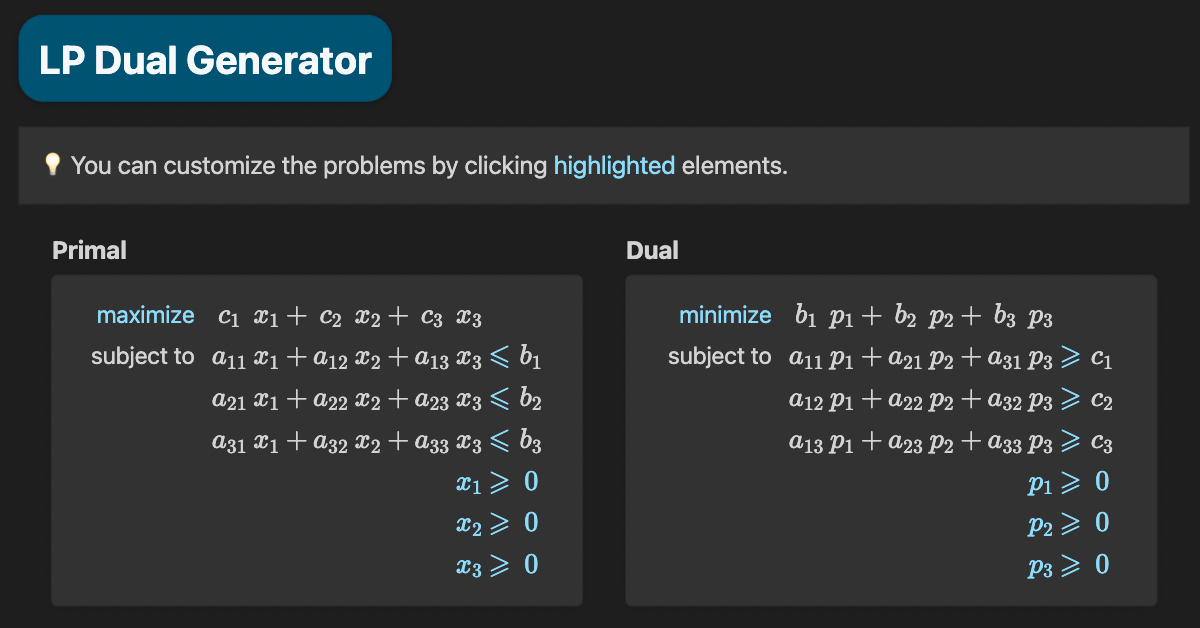Toggle the x₁ ⩾ 0 sign constraint
The width and height of the screenshot is (1200, 628).
click(499, 482)
